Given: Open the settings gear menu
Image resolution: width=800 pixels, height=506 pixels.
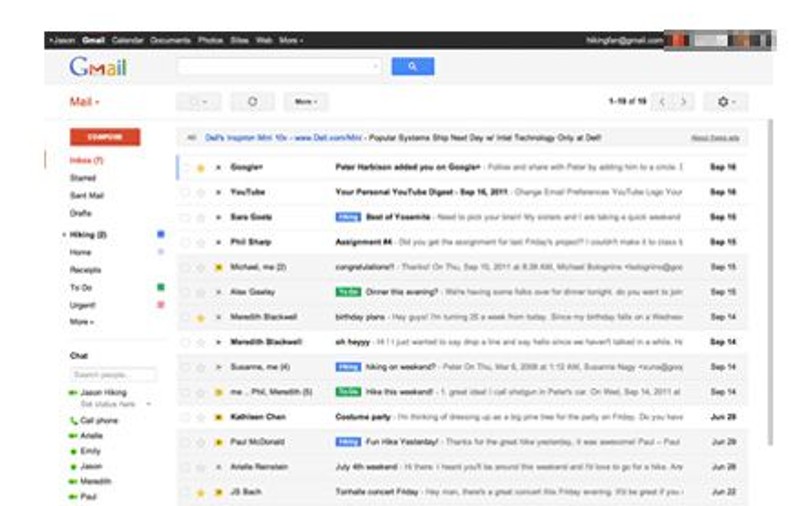Looking at the screenshot, I should coord(725,102).
